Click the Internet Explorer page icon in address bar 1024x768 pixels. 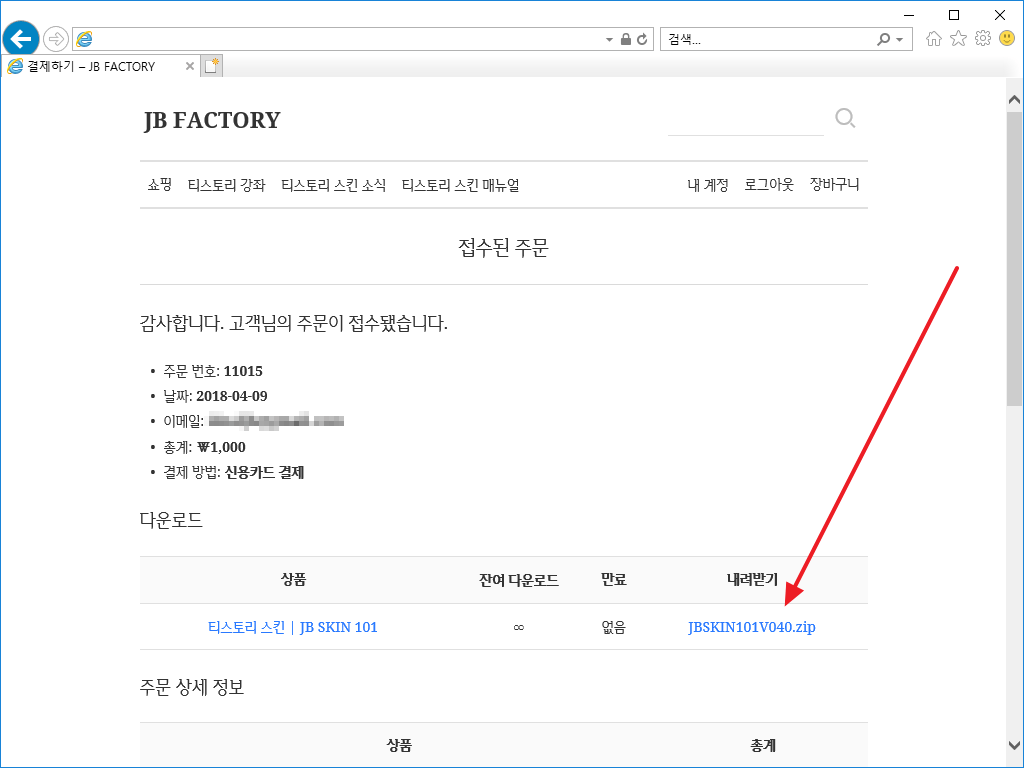click(84, 39)
